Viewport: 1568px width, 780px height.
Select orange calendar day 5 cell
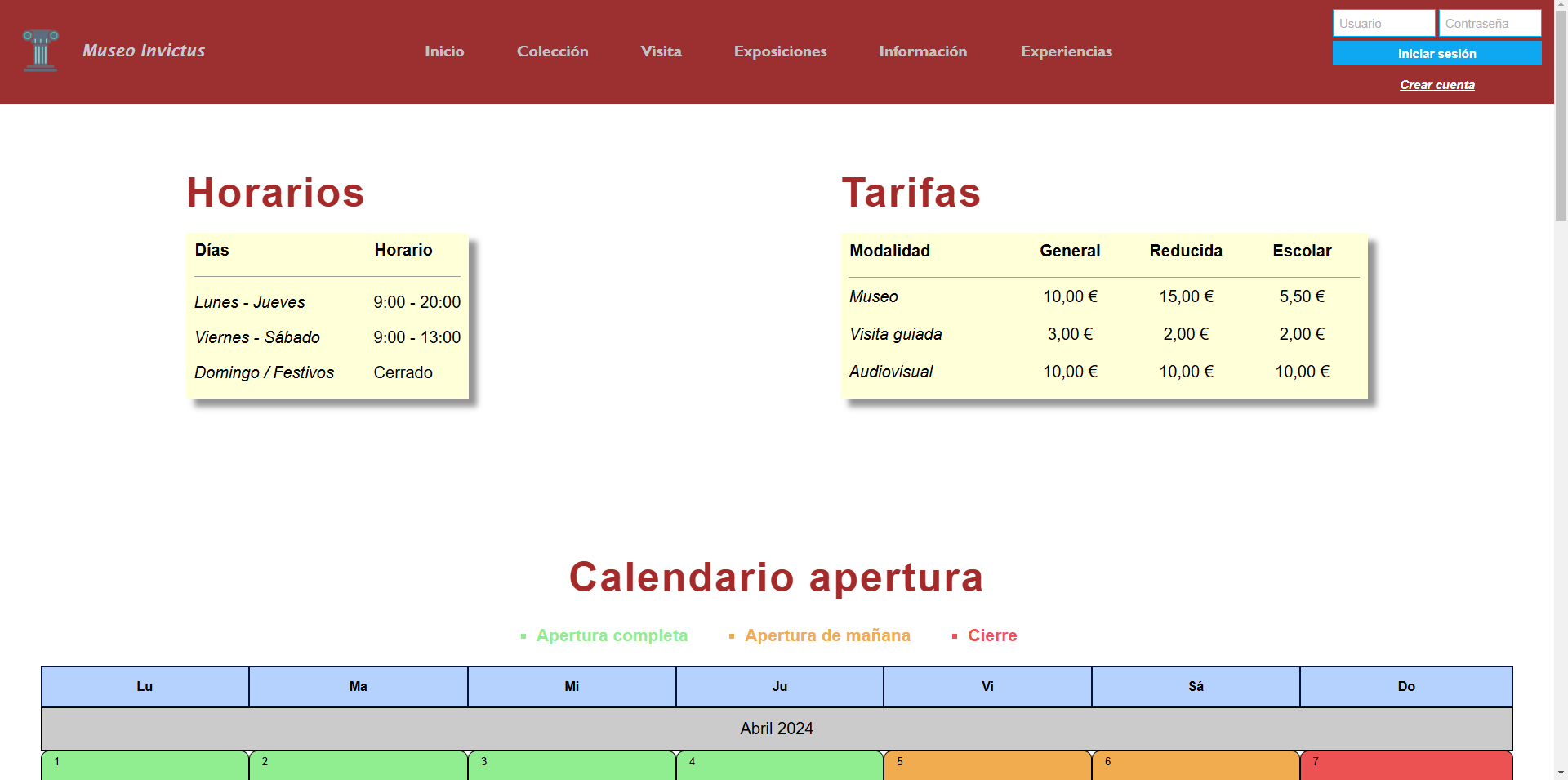(x=987, y=766)
